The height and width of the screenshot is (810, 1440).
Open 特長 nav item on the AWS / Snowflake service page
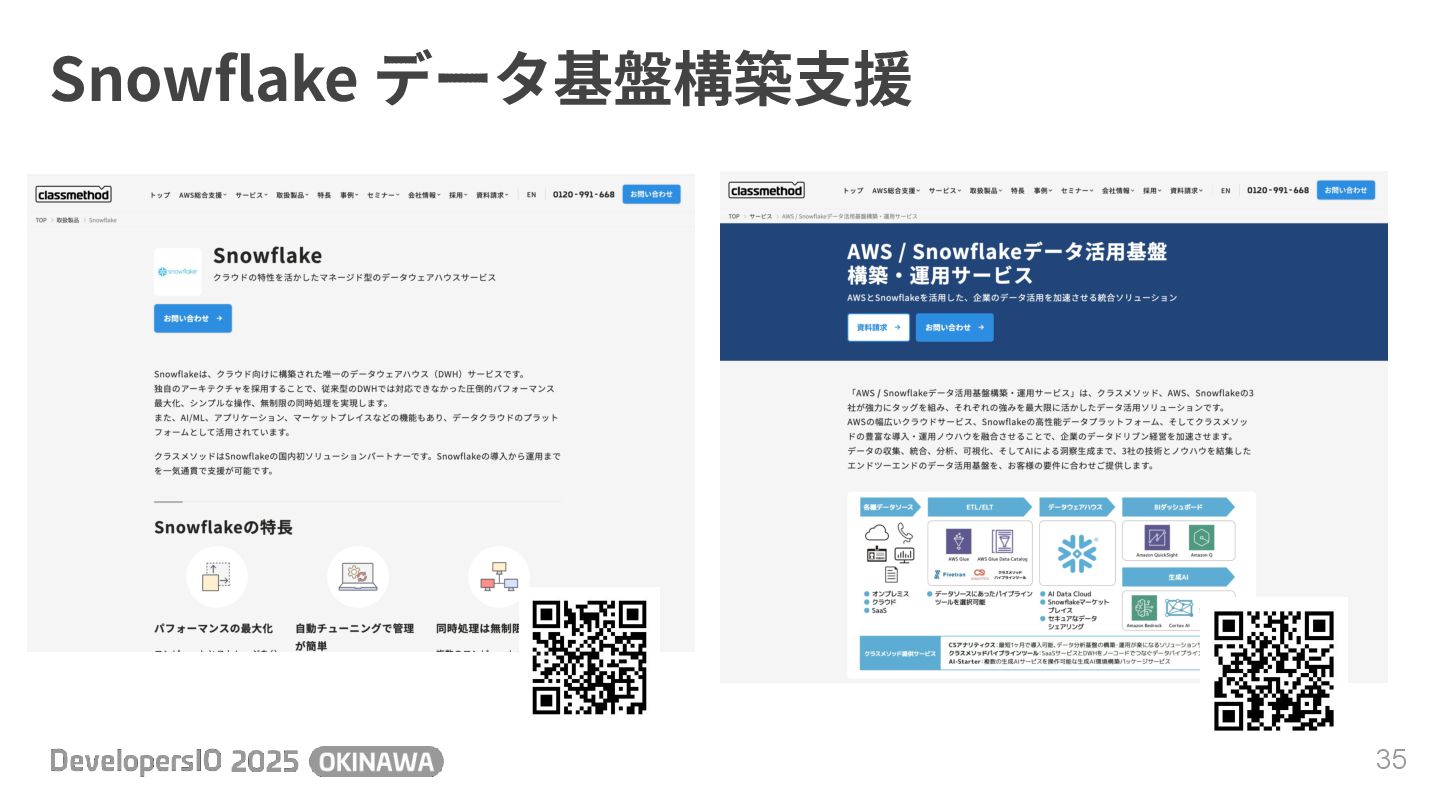1018,190
